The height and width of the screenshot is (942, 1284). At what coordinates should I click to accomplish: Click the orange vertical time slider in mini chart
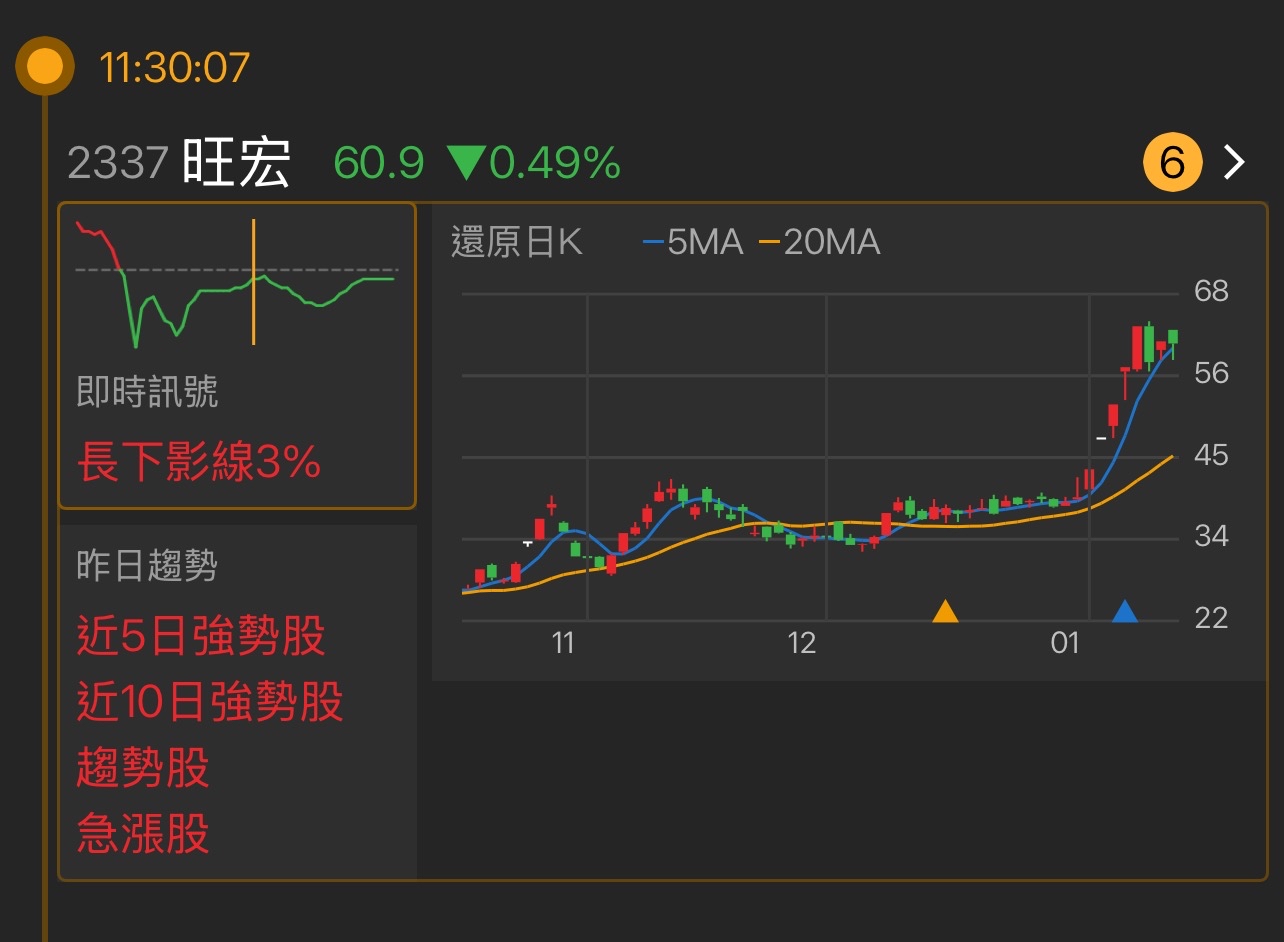[x=255, y=280]
